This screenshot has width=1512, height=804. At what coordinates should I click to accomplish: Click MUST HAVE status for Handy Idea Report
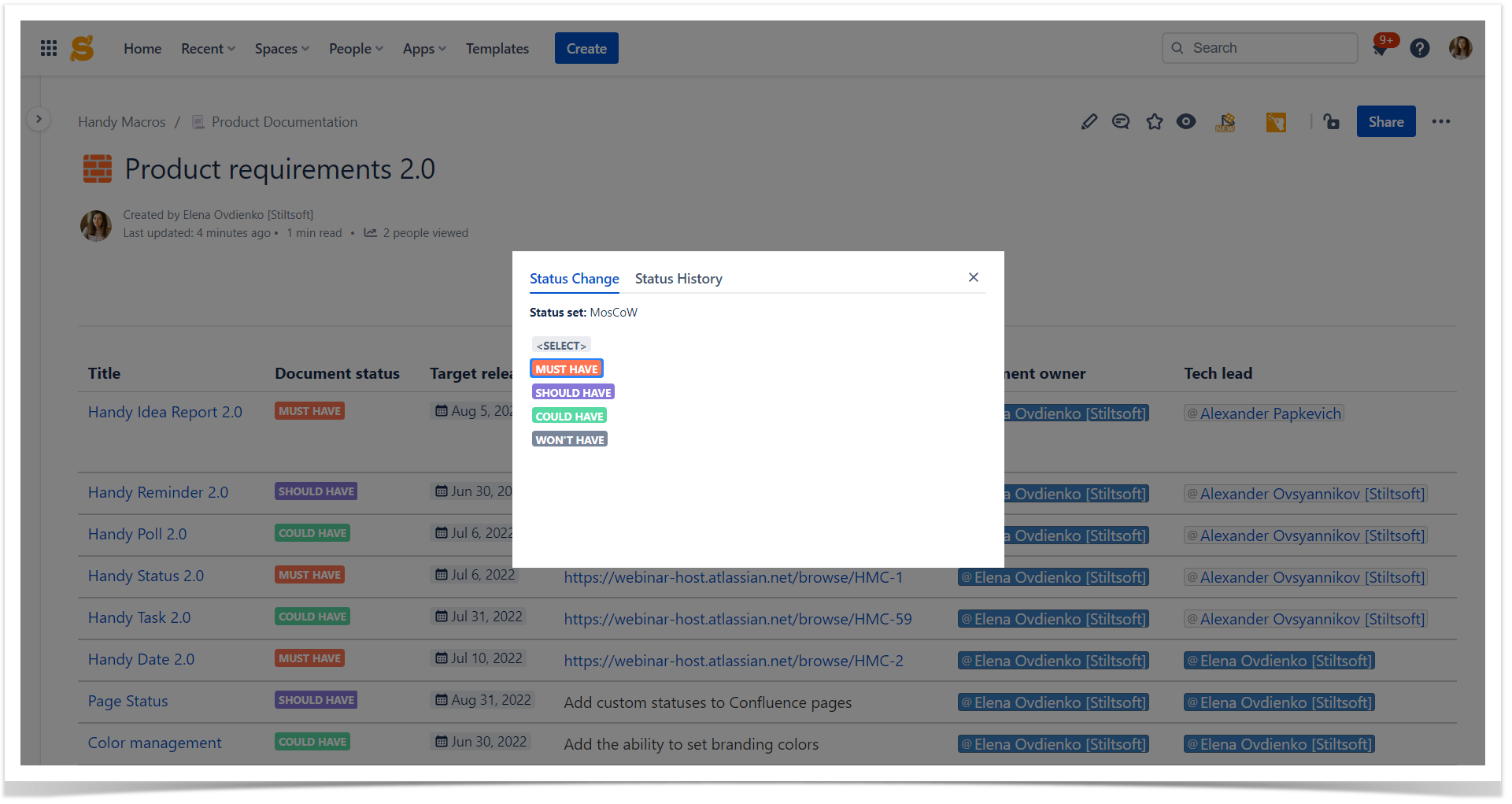[x=310, y=411]
